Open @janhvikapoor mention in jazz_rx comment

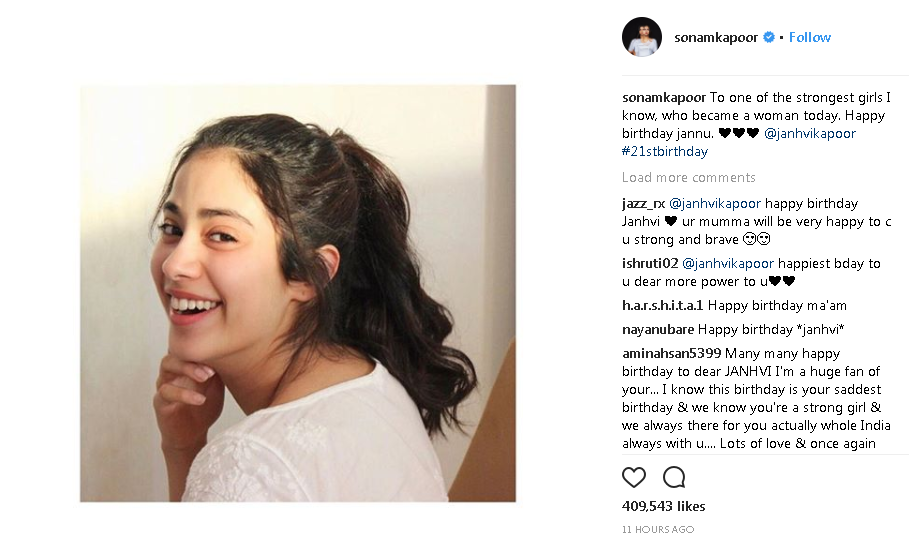point(715,203)
